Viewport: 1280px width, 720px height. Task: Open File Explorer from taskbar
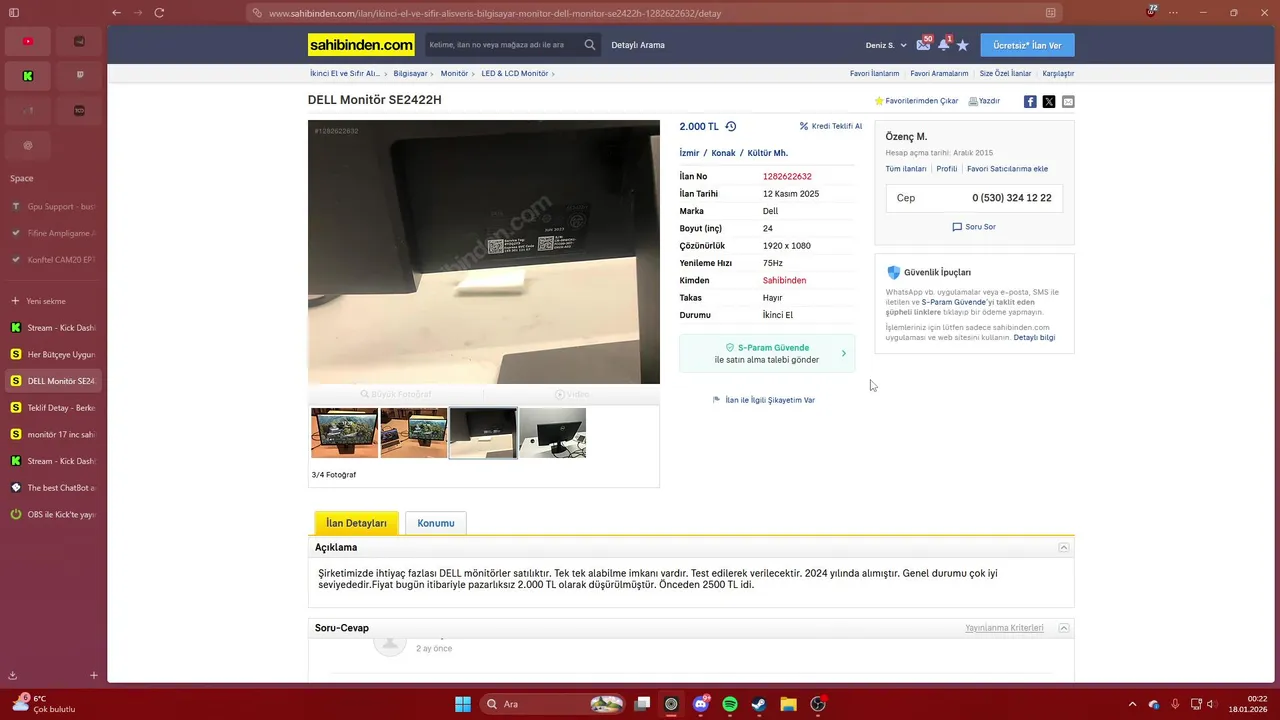[788, 704]
